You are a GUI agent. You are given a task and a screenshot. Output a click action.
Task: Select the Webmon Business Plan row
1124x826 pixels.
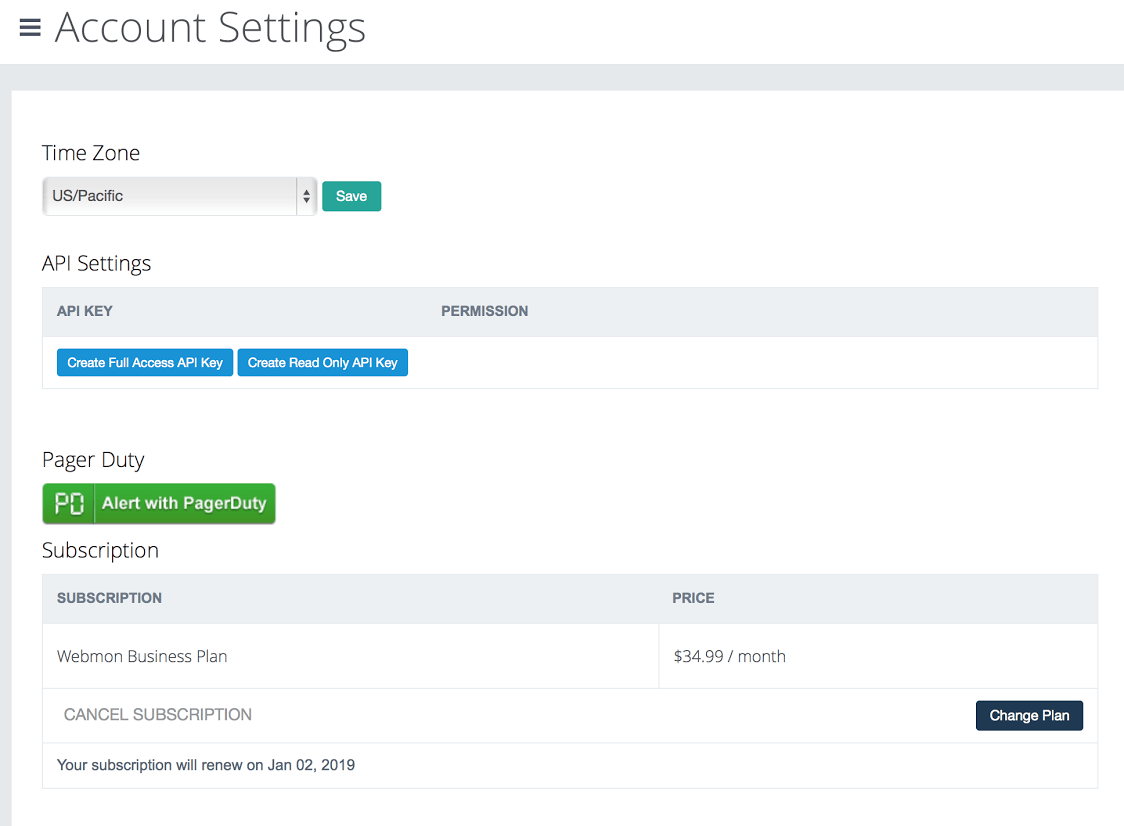[x=142, y=657]
